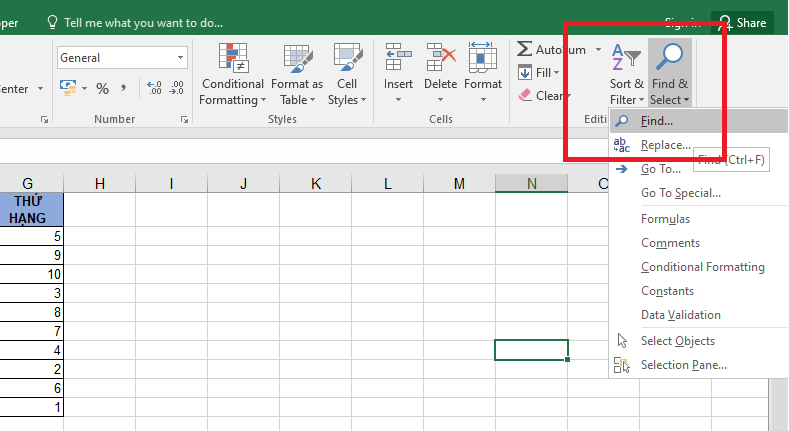Click cell with value 10
The width and height of the screenshot is (789, 431).
(x=31, y=274)
